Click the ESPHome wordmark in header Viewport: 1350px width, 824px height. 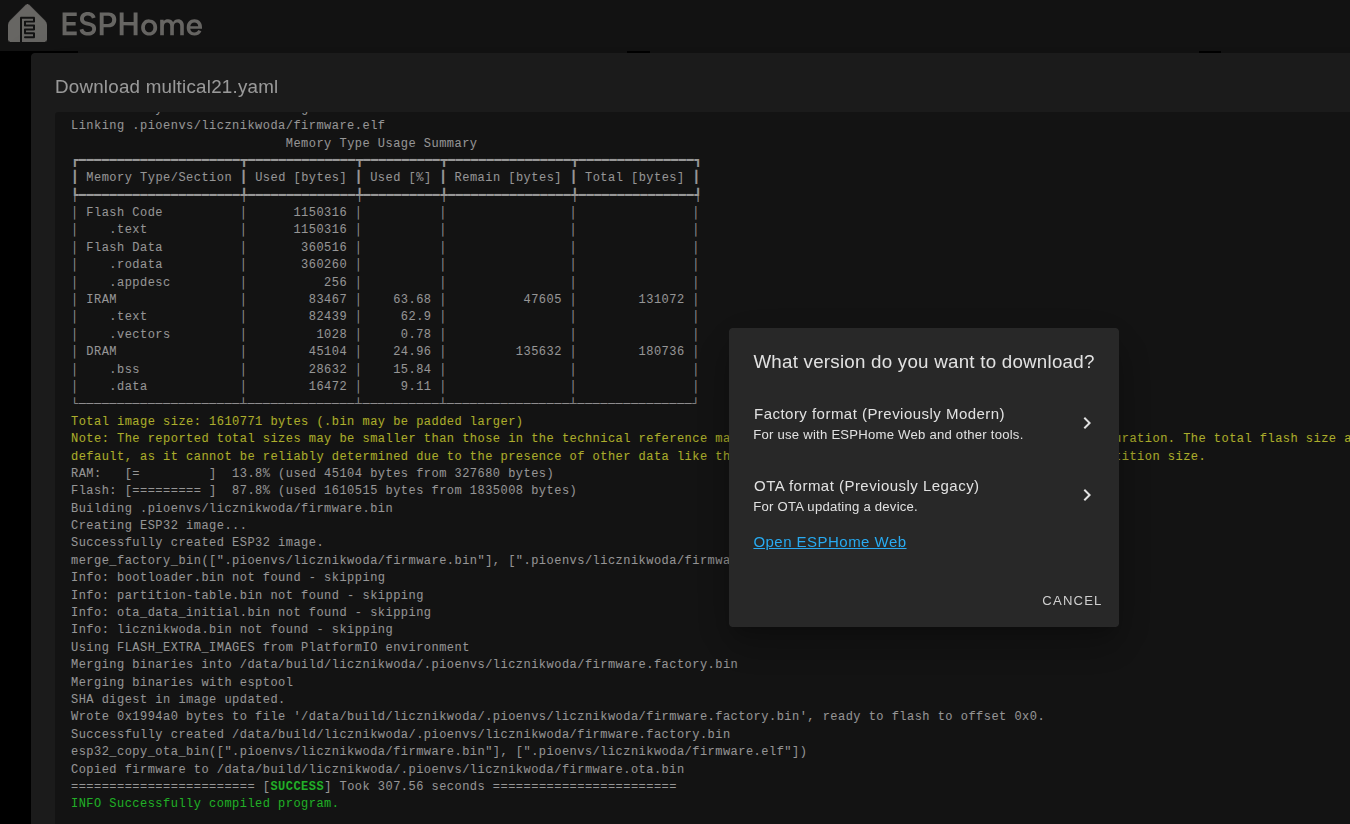[132, 25]
